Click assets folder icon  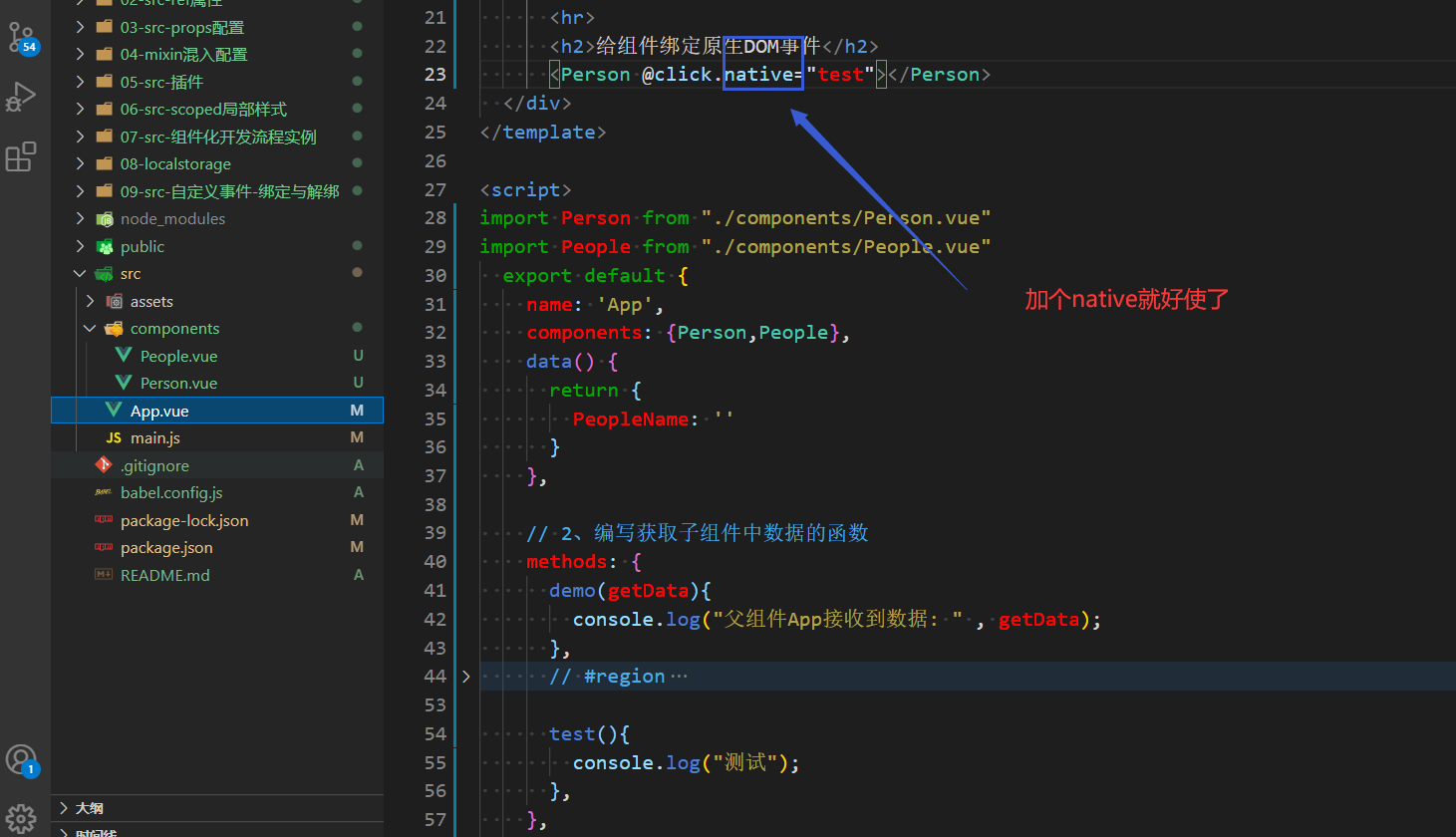tap(114, 301)
